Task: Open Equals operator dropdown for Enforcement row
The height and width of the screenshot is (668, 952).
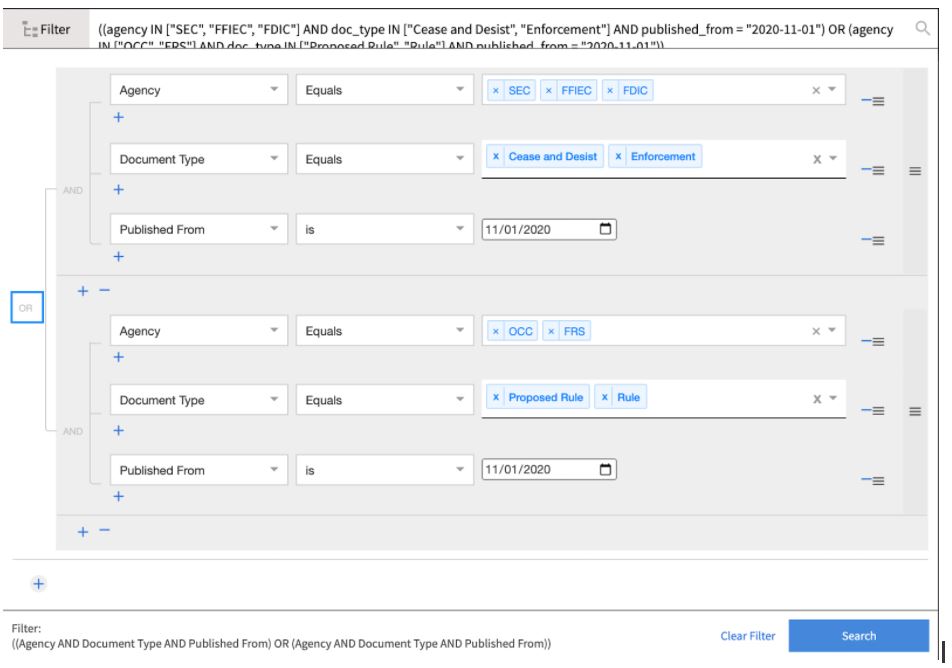Action: pyautogui.click(x=384, y=159)
